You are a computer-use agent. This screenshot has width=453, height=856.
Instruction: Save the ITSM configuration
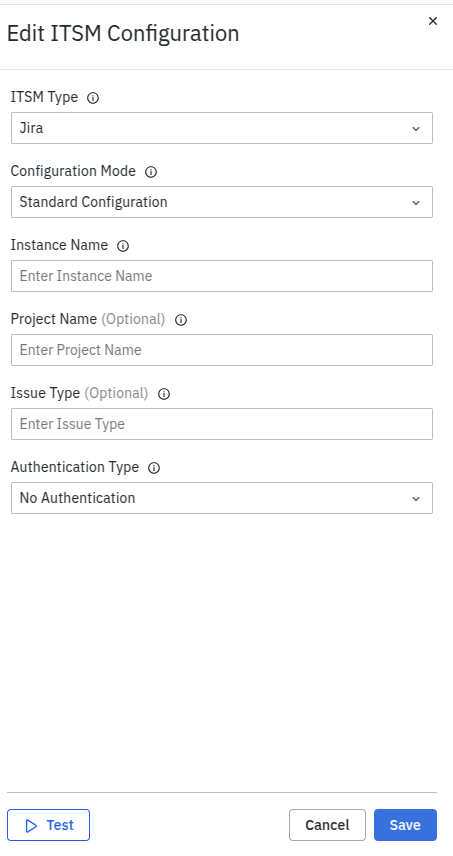pos(406,825)
